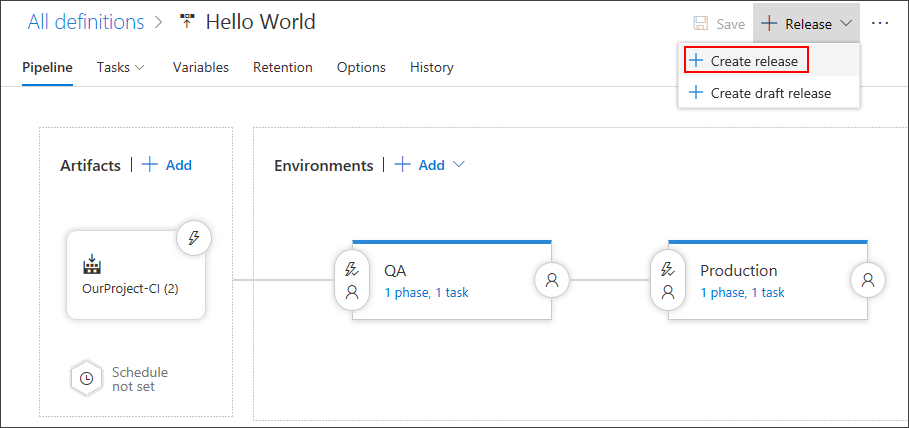Image resolution: width=909 pixels, height=428 pixels.
Task: Open the History tab
Action: point(431,67)
